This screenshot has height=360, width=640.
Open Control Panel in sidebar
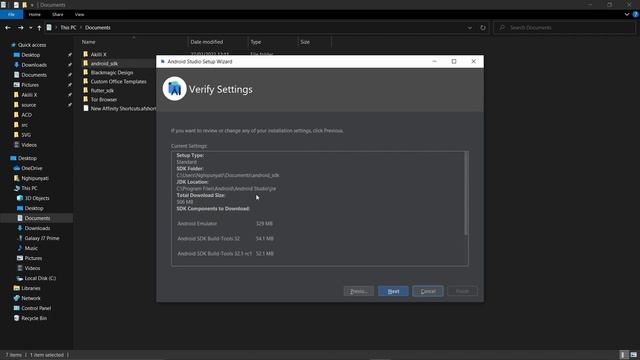pyautogui.click(x=36, y=308)
